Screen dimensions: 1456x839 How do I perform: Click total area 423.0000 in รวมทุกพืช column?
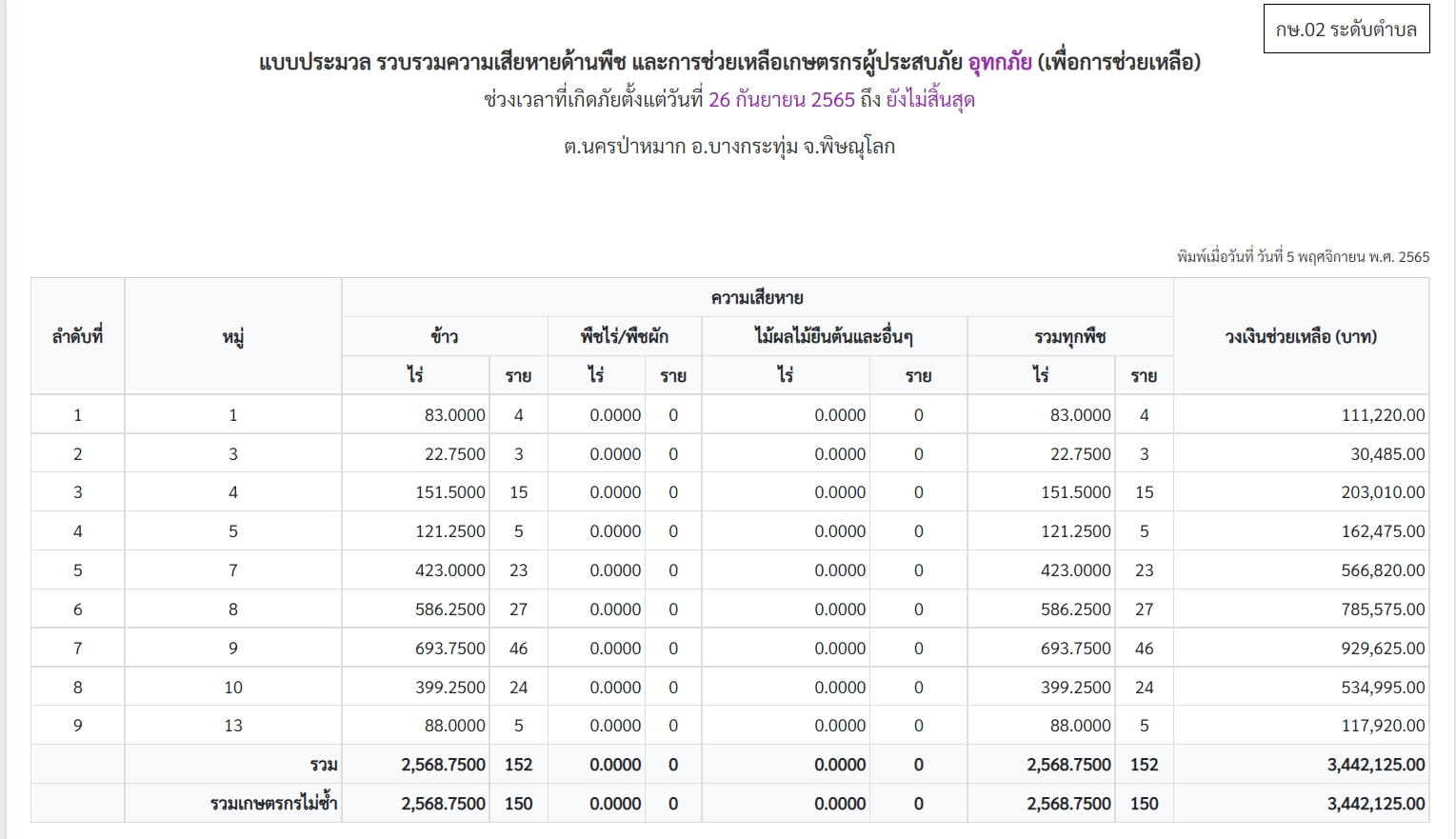click(1076, 570)
